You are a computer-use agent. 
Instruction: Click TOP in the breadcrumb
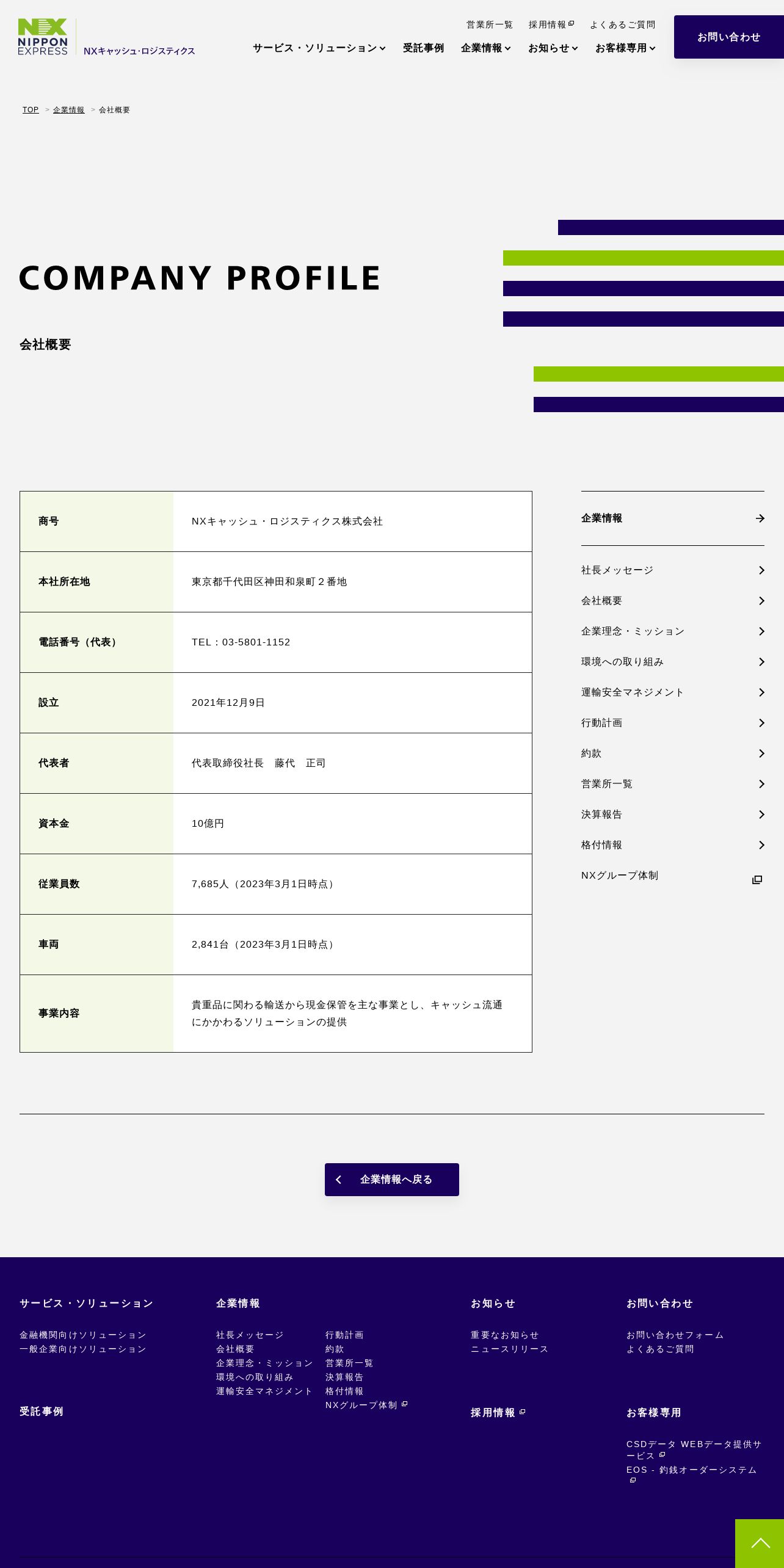pyautogui.click(x=31, y=110)
